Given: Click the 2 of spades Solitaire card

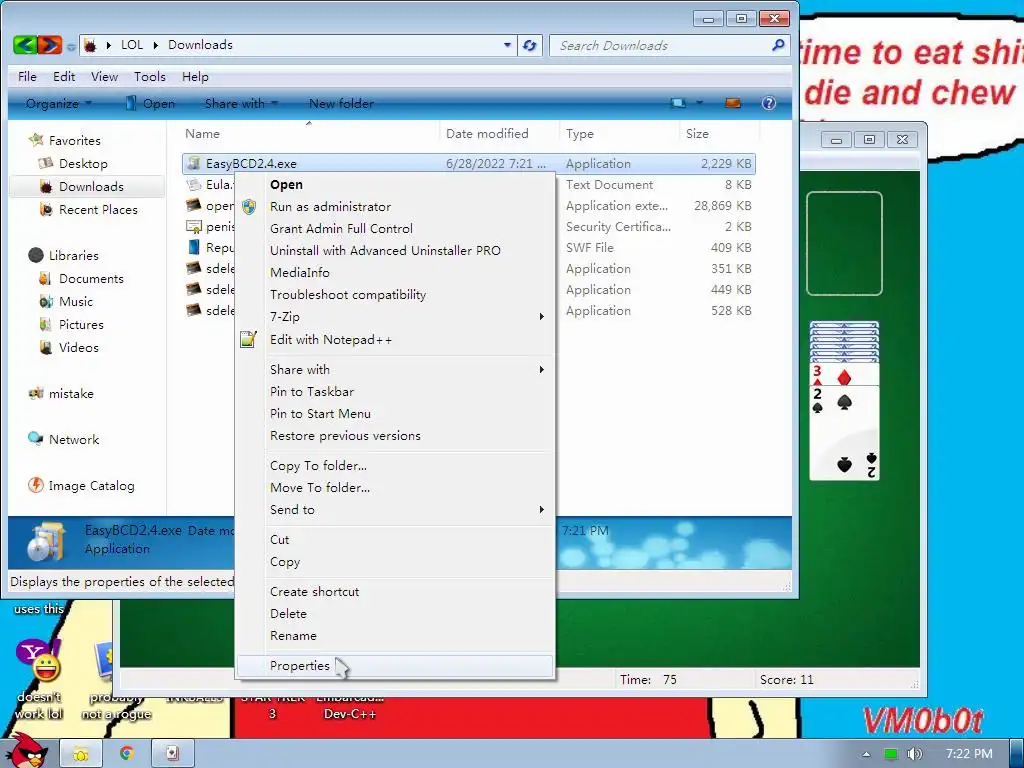Looking at the screenshot, I should pos(844,433).
